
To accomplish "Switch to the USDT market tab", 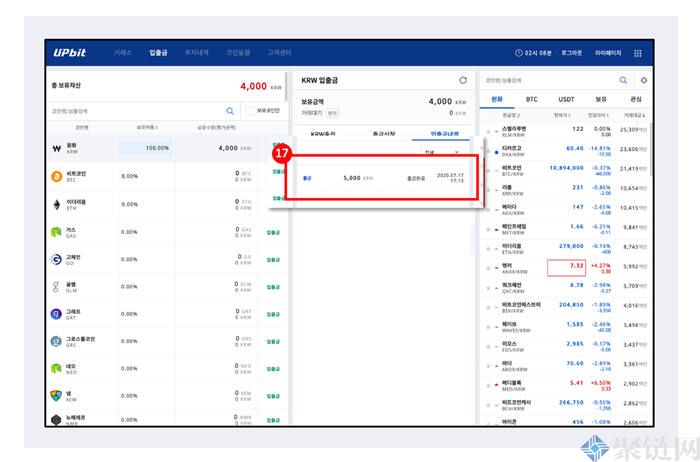I will pos(566,100).
